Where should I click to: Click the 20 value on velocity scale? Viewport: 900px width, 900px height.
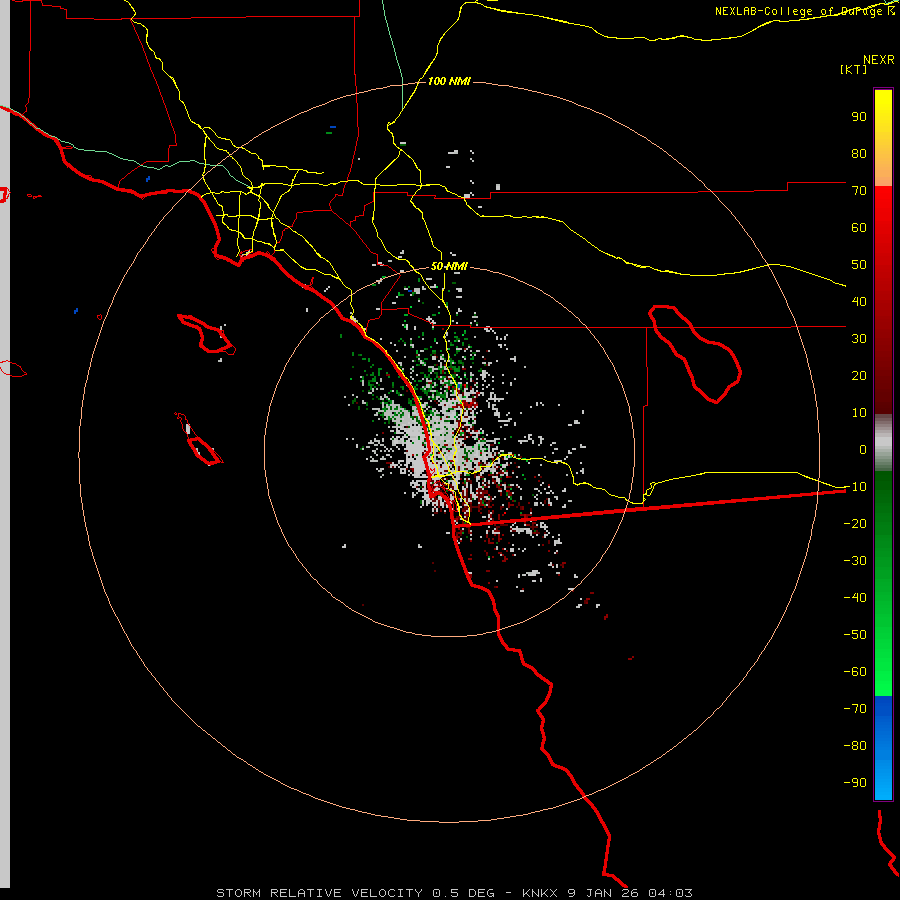pos(859,375)
